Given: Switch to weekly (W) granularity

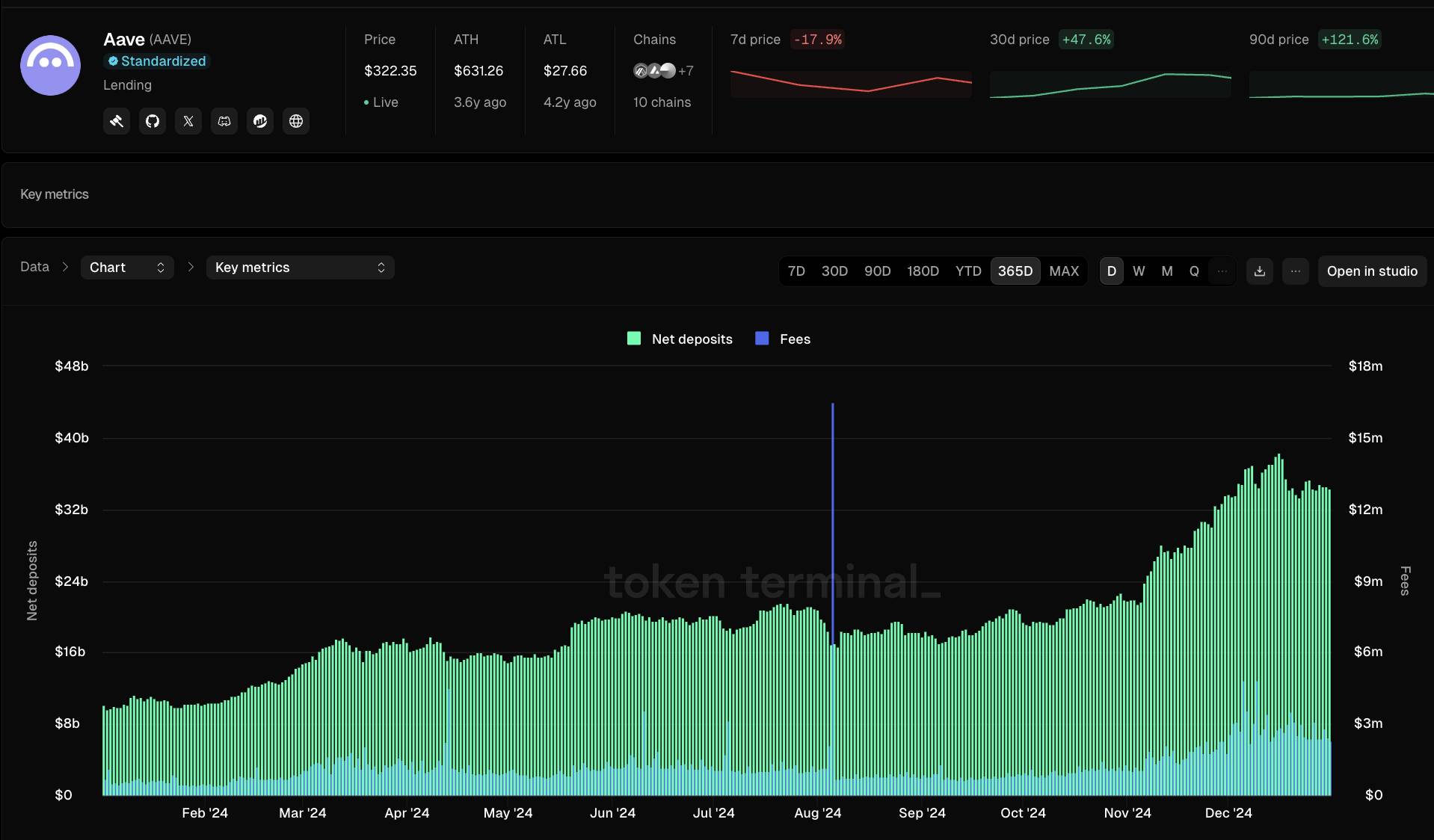Looking at the screenshot, I should (x=1139, y=271).
